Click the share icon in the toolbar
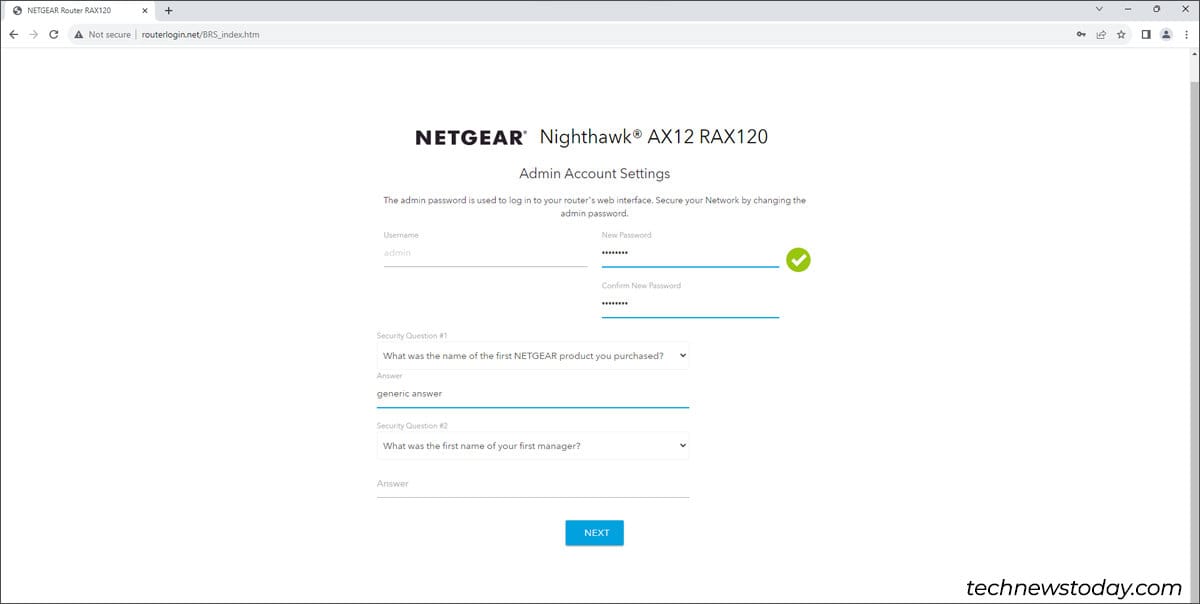The width and height of the screenshot is (1200, 604). coord(1102,34)
